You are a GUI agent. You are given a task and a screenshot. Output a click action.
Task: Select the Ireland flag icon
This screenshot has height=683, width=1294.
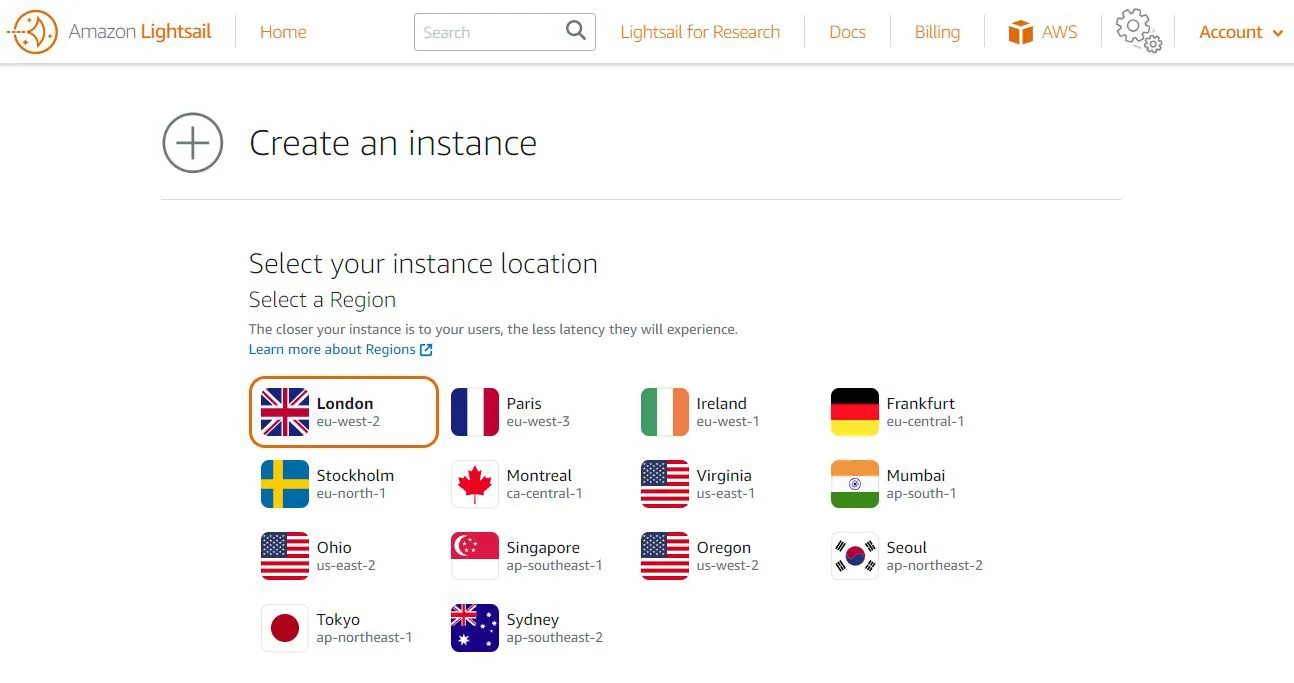click(x=665, y=412)
